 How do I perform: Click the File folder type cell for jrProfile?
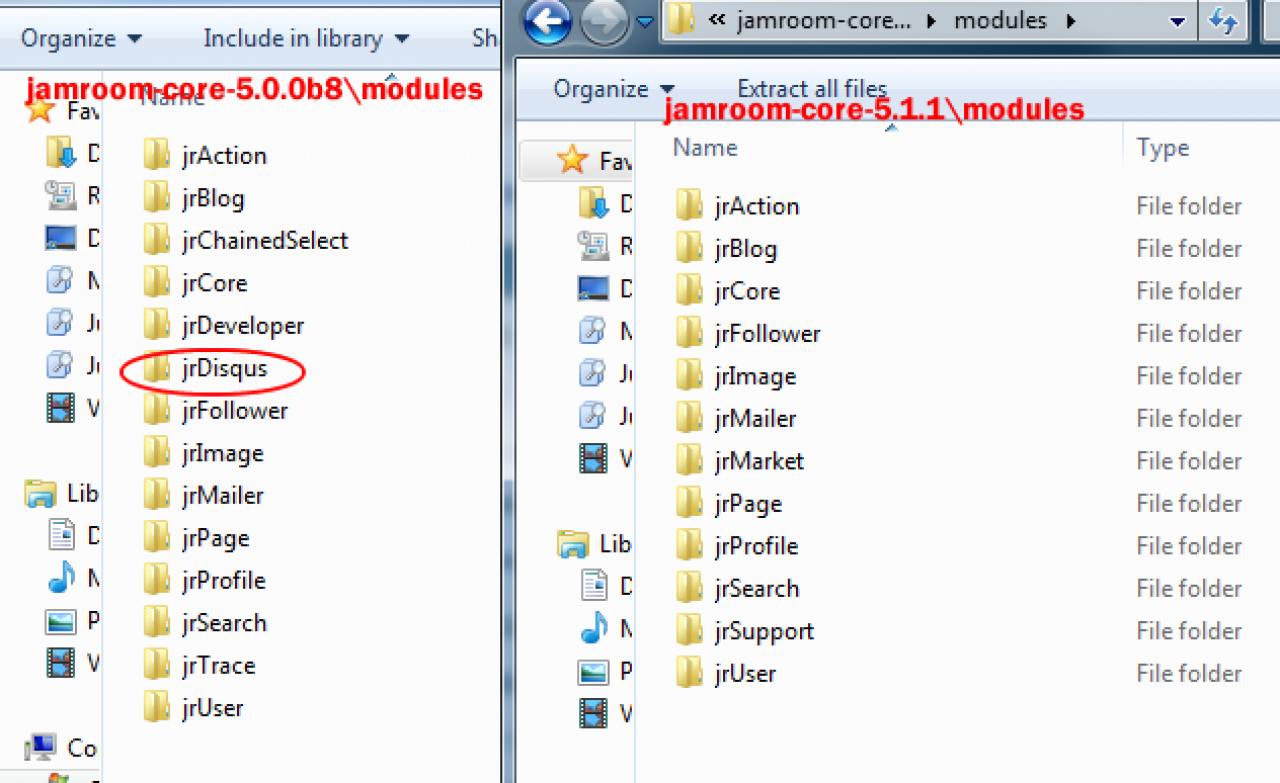(x=1189, y=546)
